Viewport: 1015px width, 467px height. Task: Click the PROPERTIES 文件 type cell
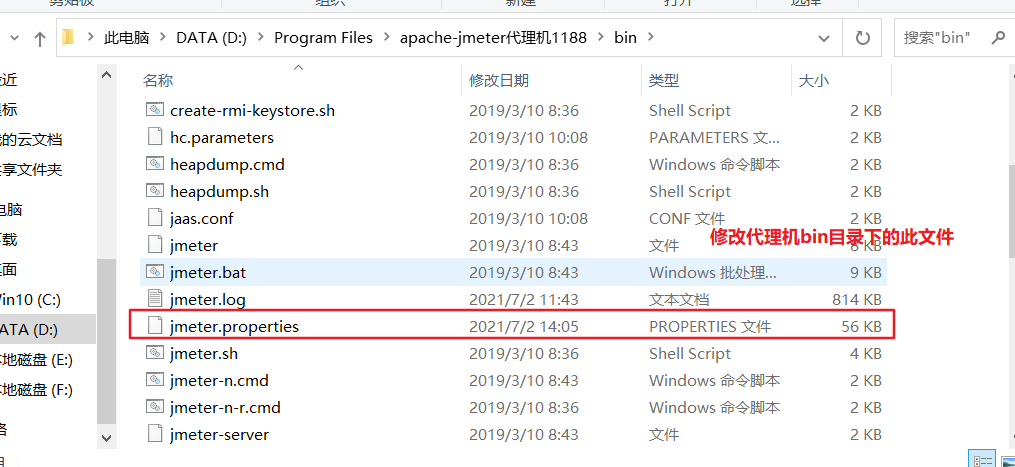pos(710,326)
